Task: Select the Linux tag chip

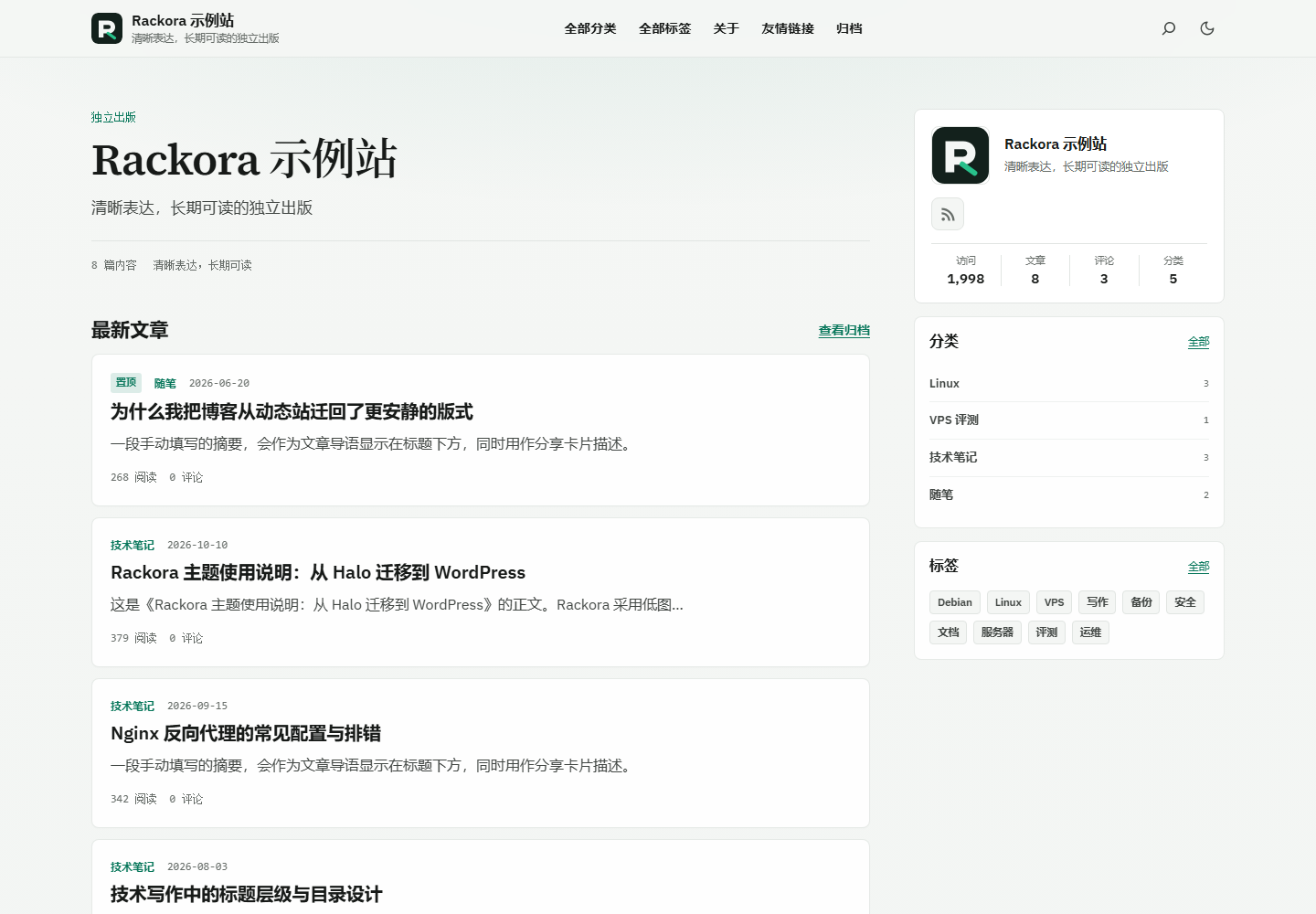Action: click(1008, 602)
